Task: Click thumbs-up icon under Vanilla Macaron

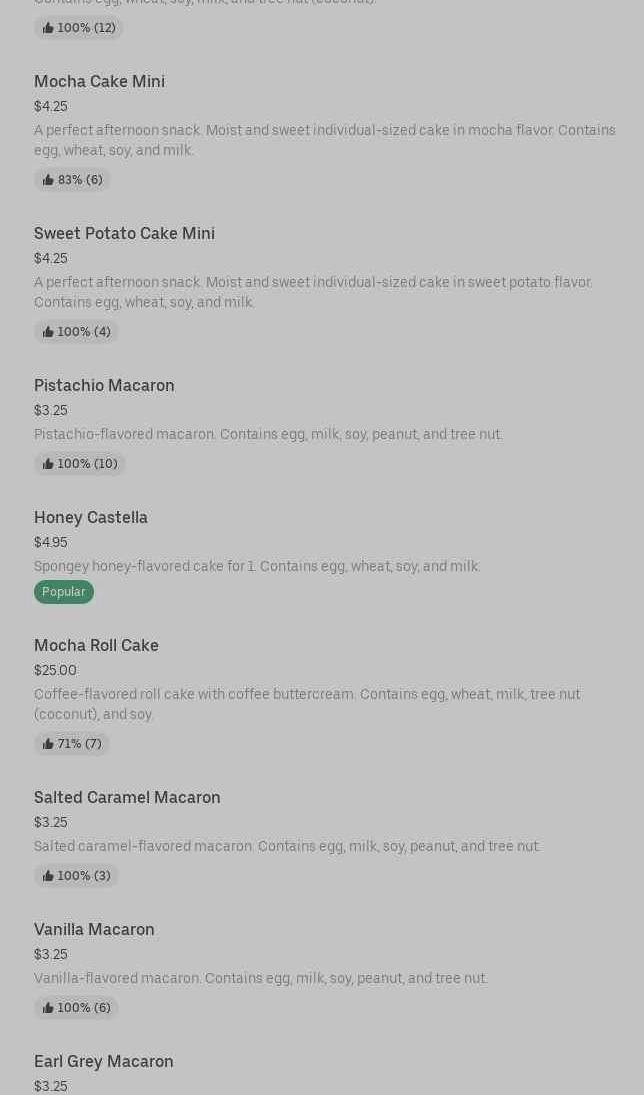Action: [x=48, y=1008]
